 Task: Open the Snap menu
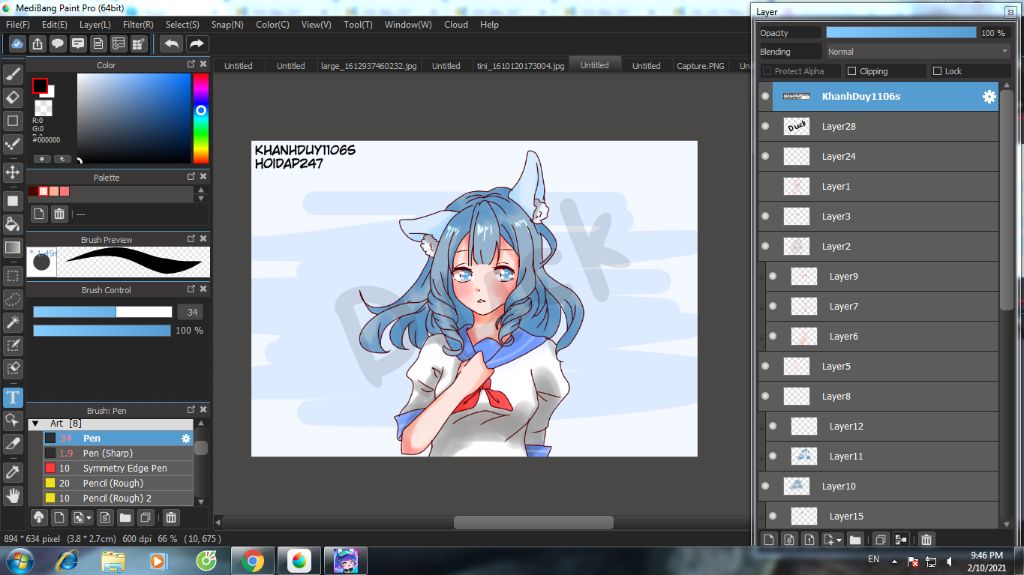pos(227,24)
